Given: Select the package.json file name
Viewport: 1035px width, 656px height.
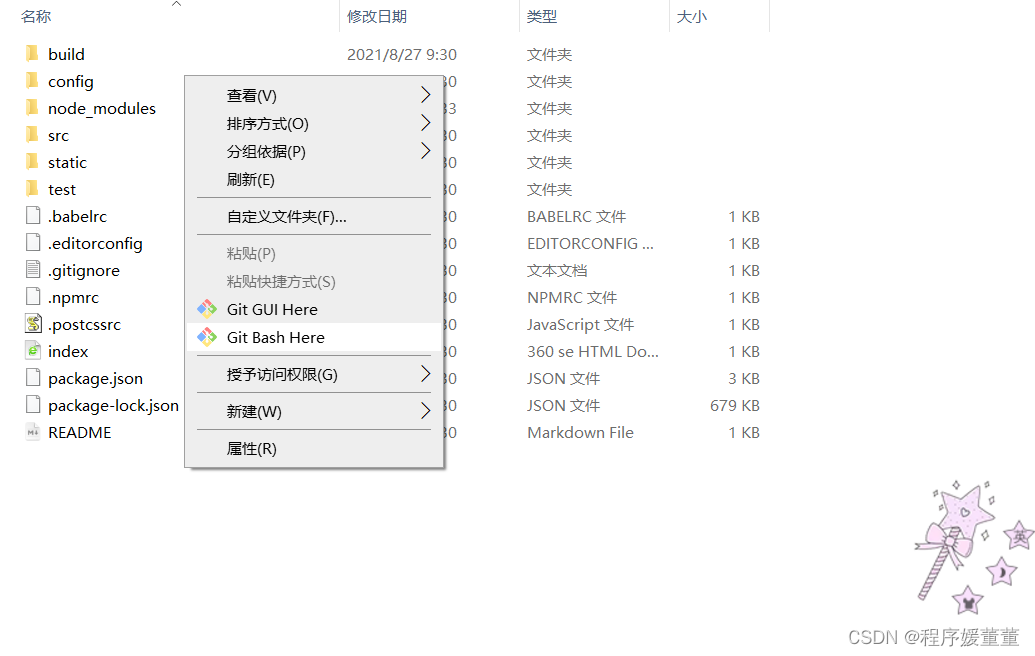Looking at the screenshot, I should (x=95, y=379).
